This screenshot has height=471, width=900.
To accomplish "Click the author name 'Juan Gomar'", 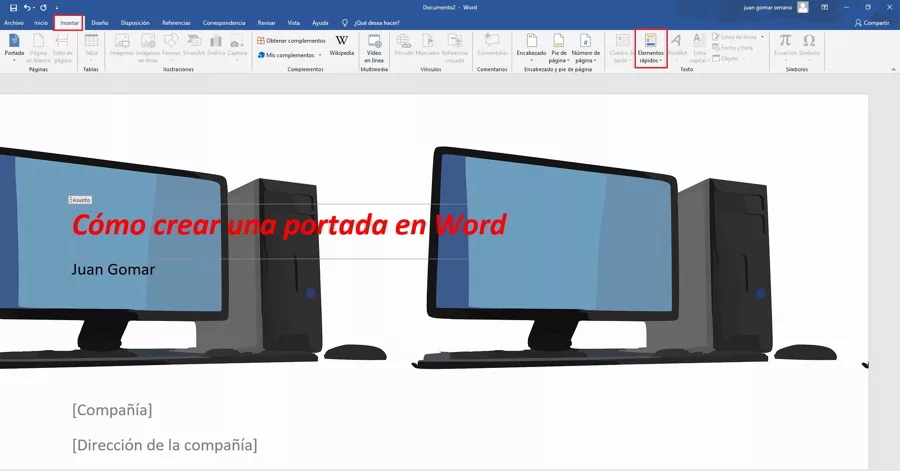I will [113, 270].
